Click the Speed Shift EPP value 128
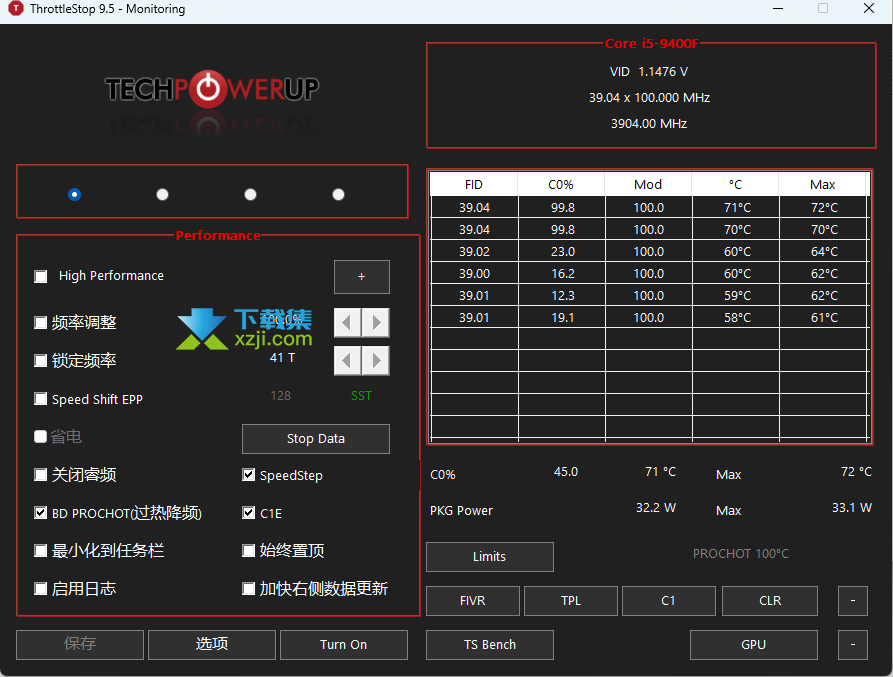The width and height of the screenshot is (893, 677). (x=280, y=396)
